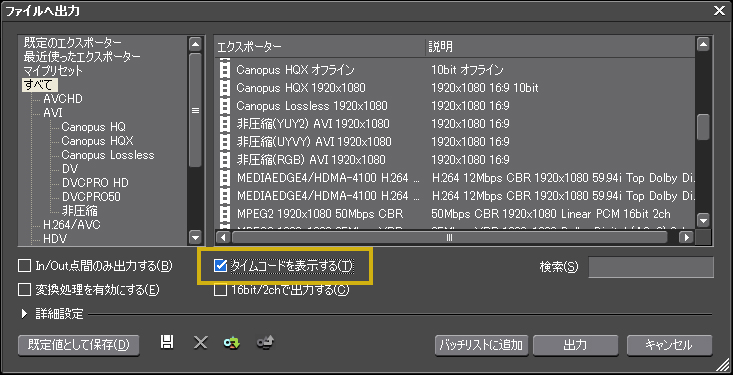Click film icon beside Canopus HQX オフライン
733x375 pixels.
225,70
